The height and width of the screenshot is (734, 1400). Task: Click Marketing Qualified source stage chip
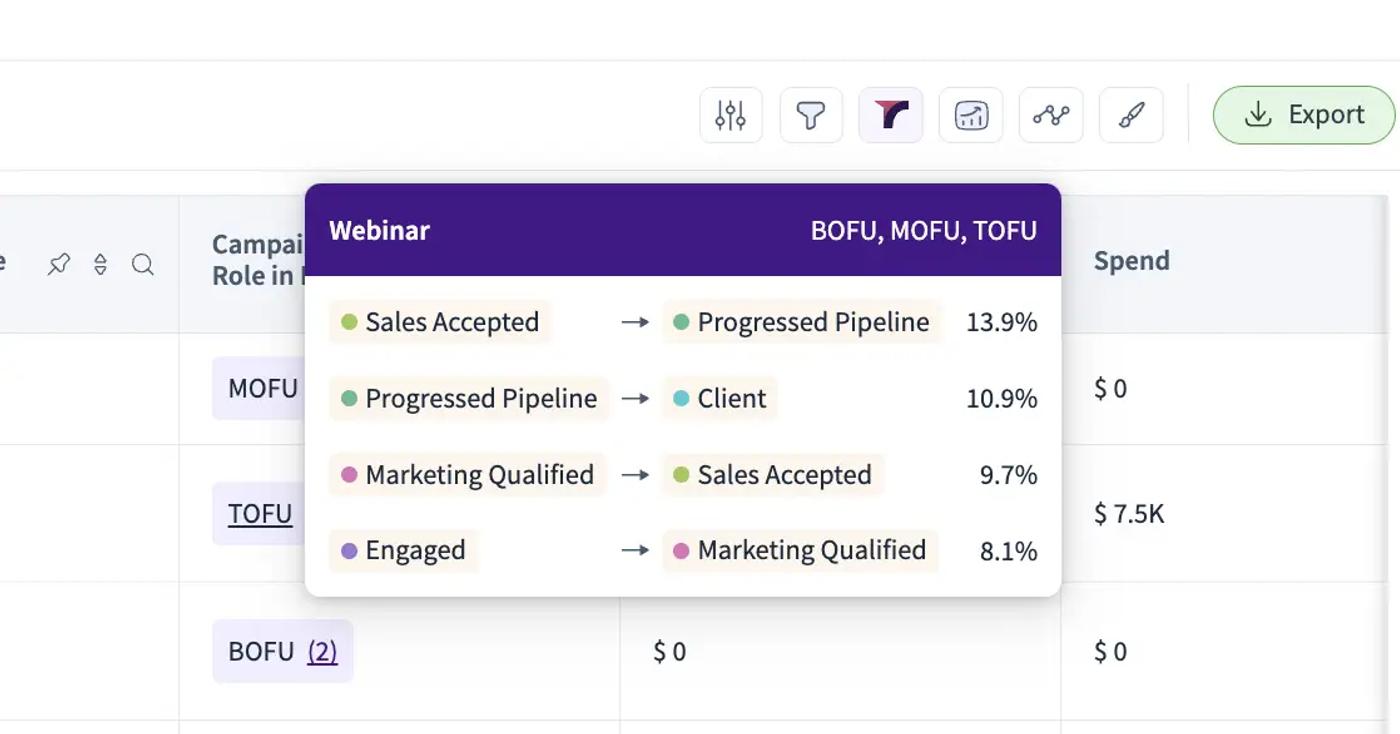468,474
